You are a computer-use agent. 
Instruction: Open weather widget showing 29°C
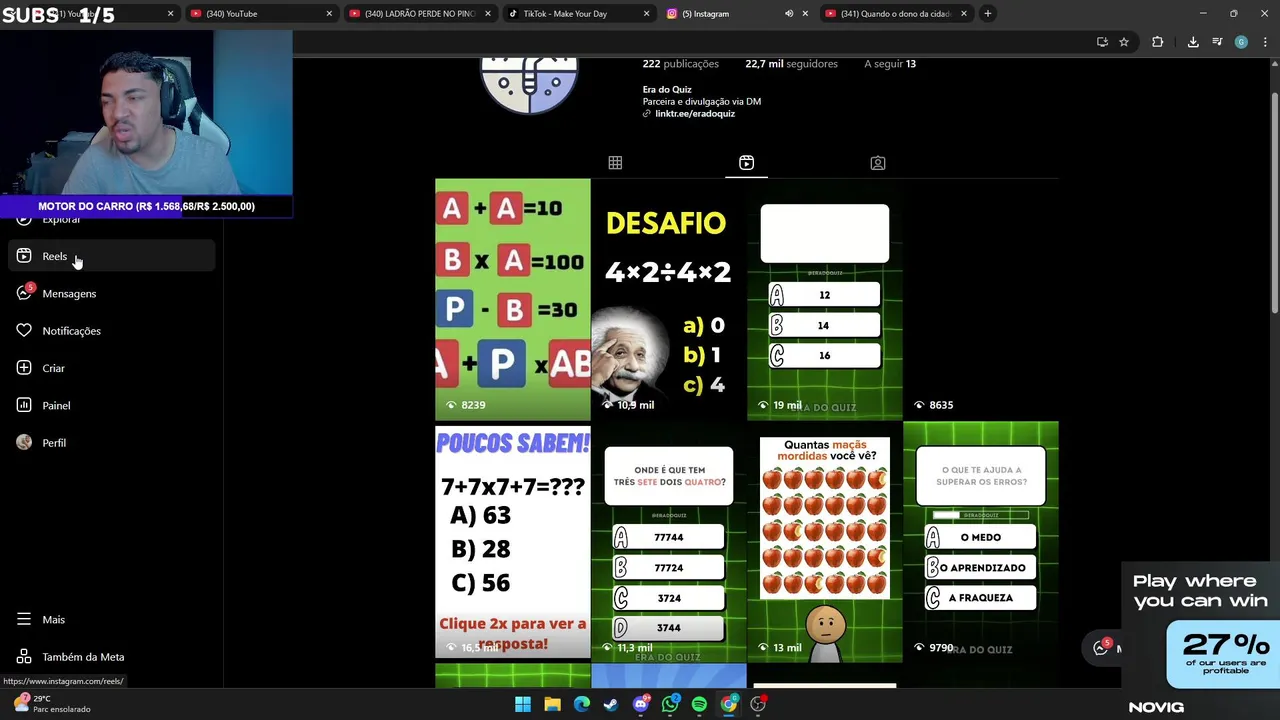pos(52,704)
